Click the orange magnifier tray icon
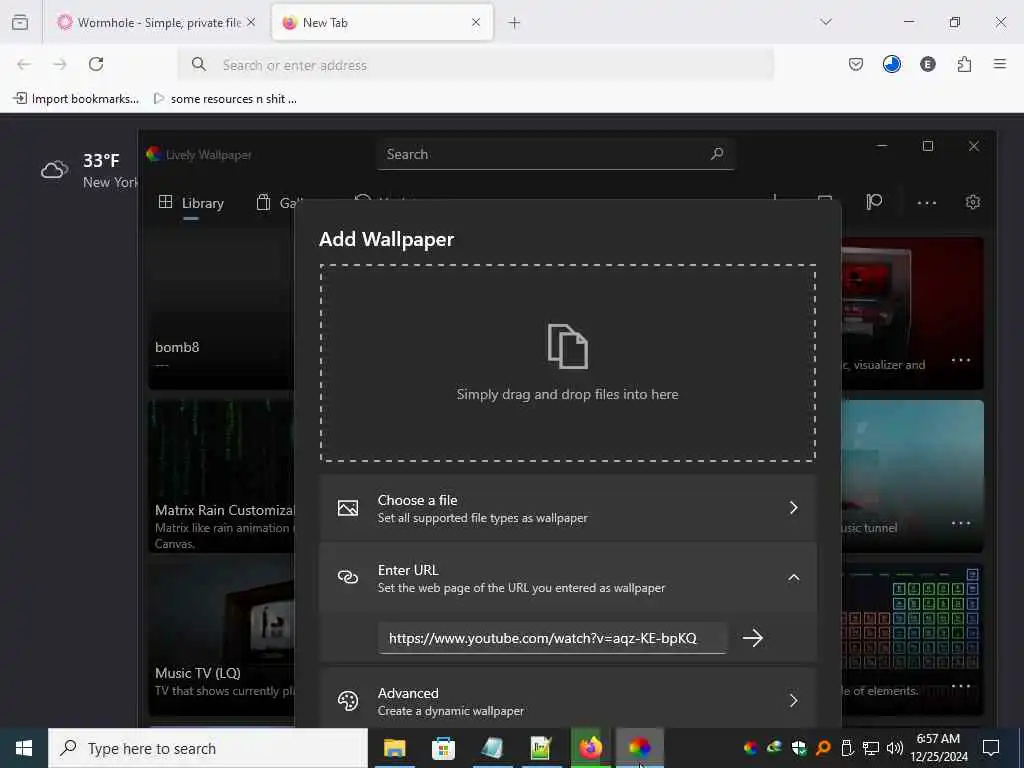Image resolution: width=1024 pixels, height=768 pixels. [x=823, y=747]
